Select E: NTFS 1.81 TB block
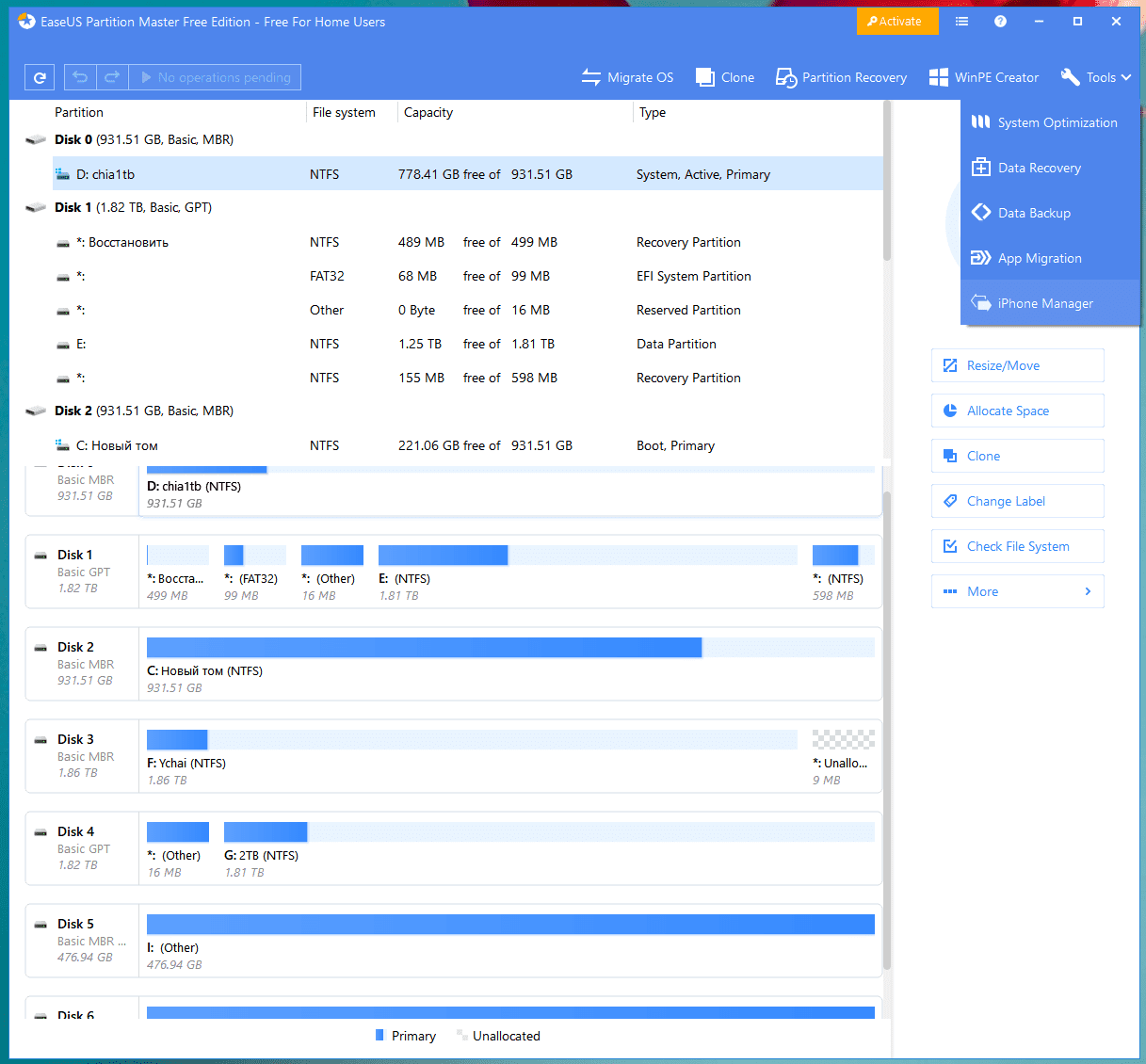 [588, 572]
